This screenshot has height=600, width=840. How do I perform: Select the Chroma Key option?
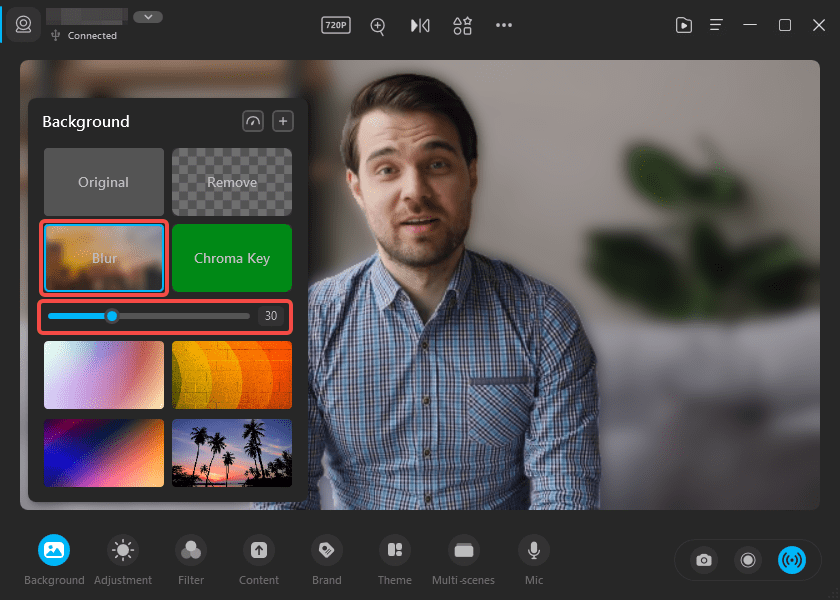(232, 258)
